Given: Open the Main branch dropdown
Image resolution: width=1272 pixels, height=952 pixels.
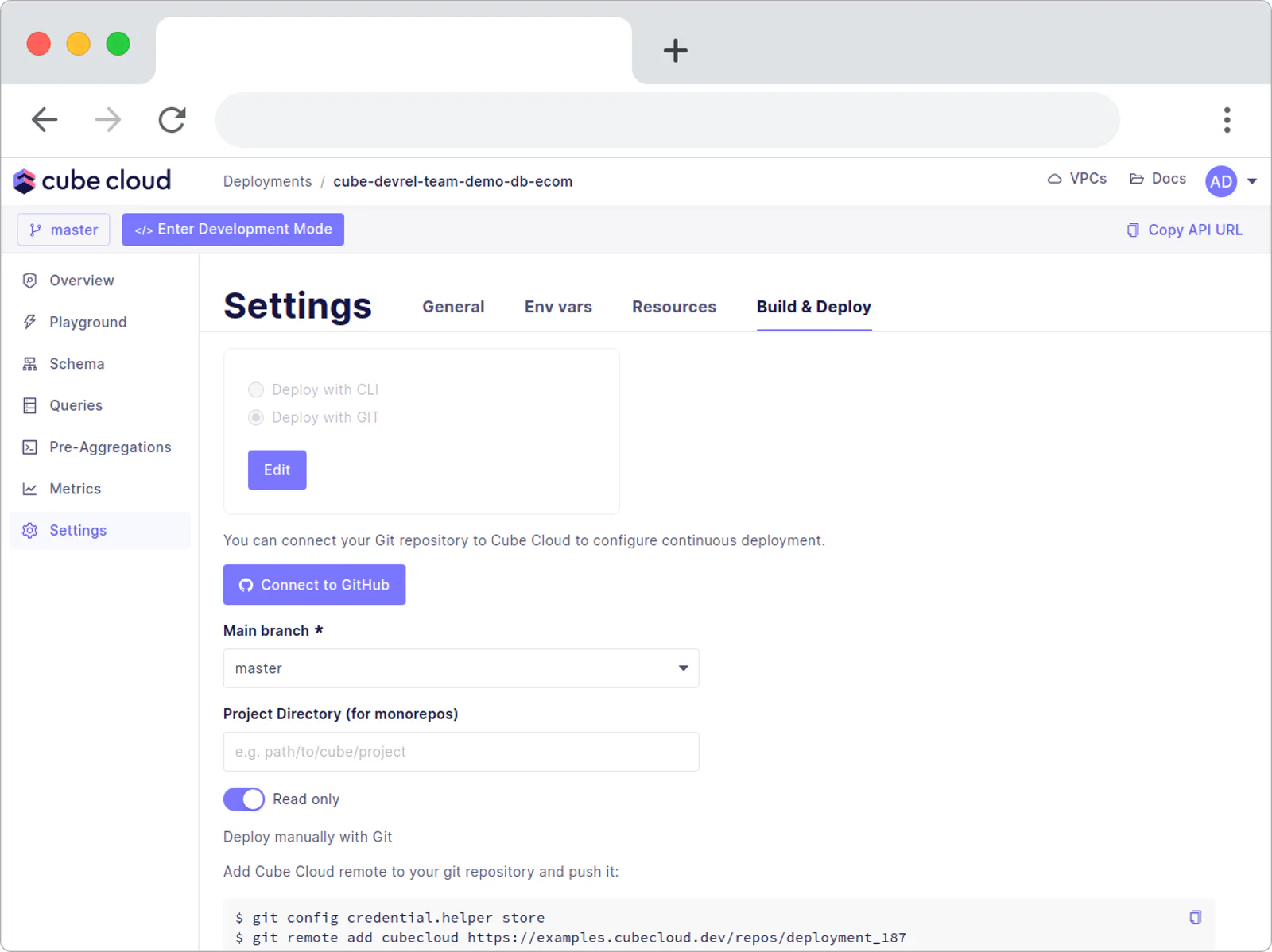Looking at the screenshot, I should tap(461, 668).
